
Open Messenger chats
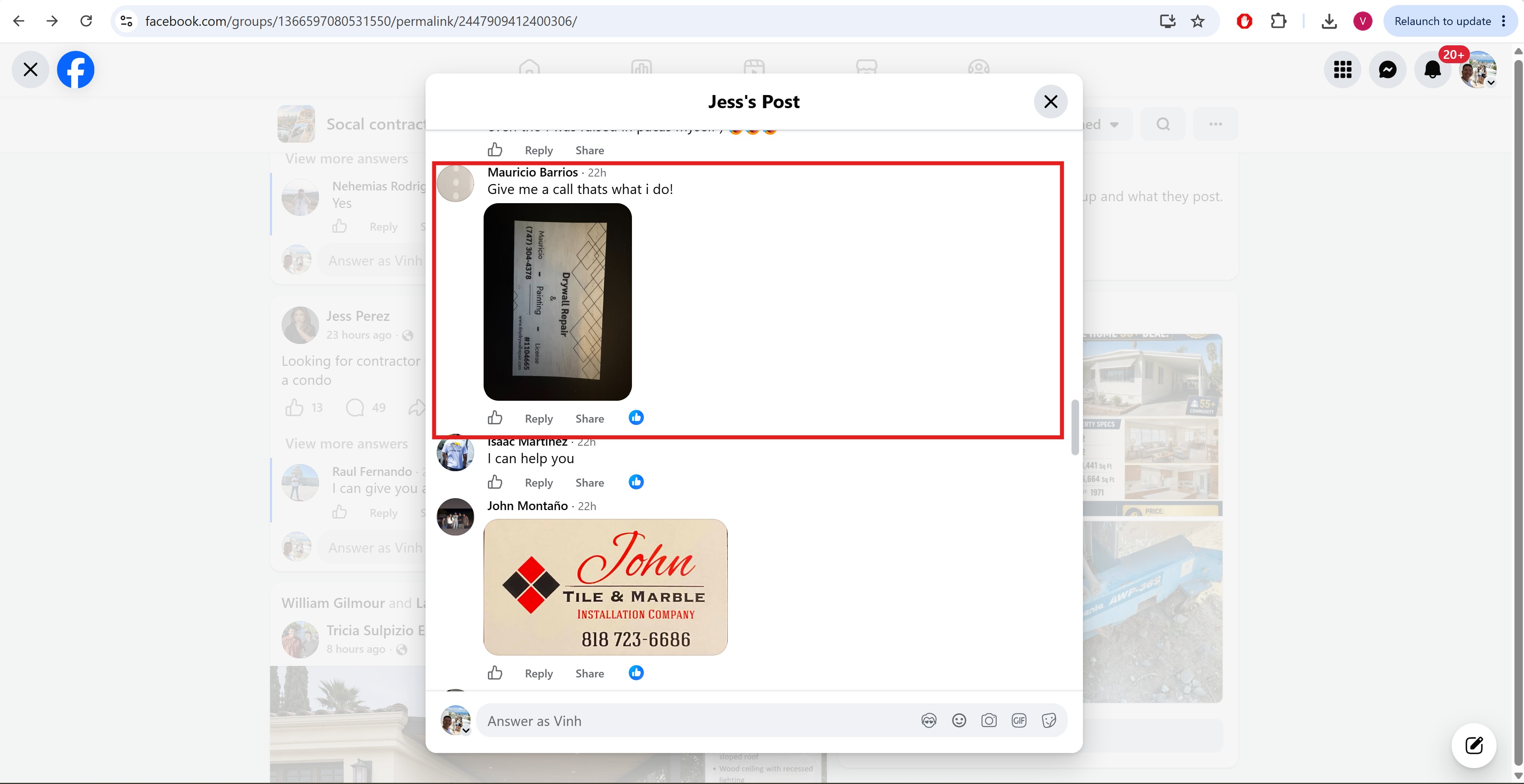1387,70
